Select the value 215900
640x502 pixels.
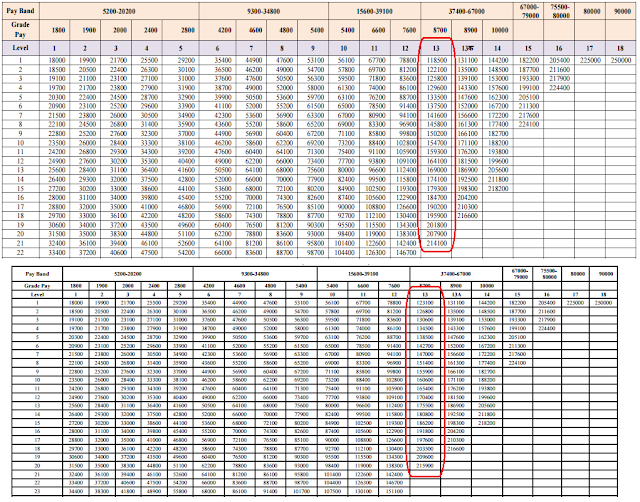click(x=425, y=466)
